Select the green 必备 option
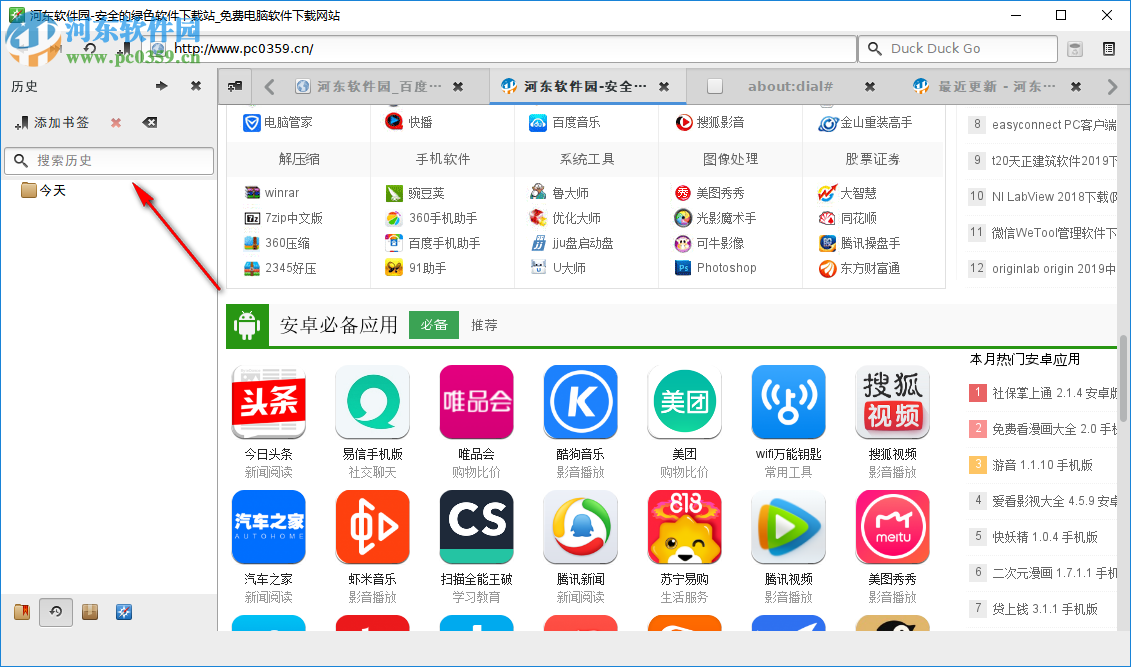The width and height of the screenshot is (1131, 667). (434, 324)
